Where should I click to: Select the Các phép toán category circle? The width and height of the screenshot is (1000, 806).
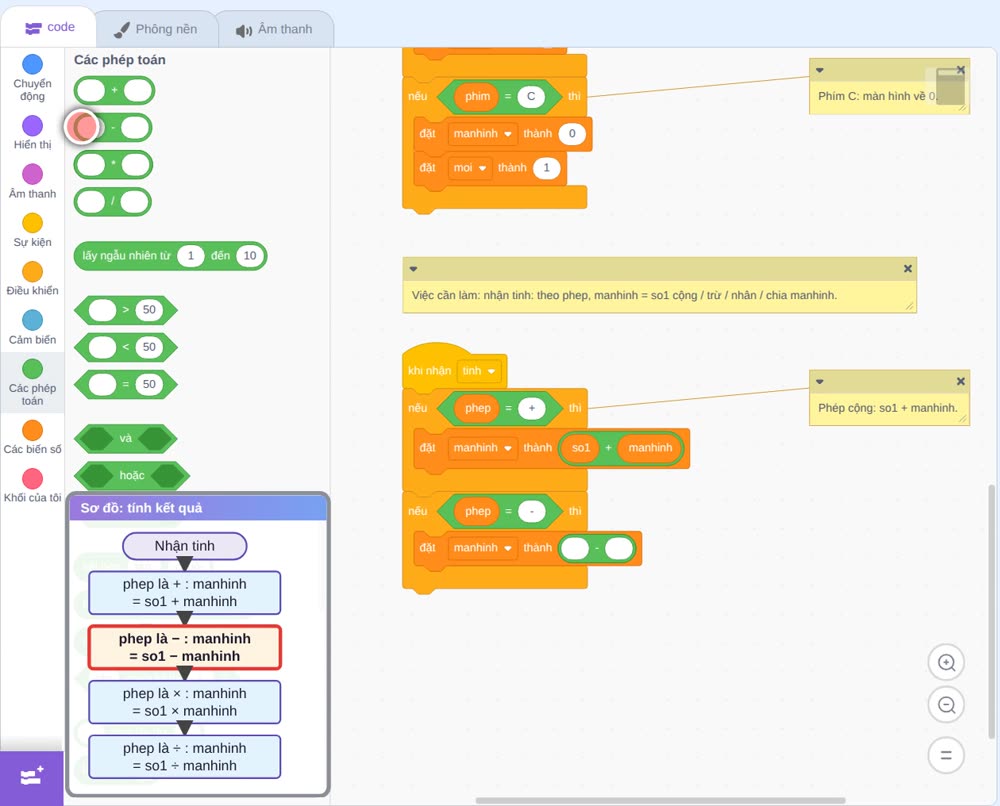click(33, 369)
